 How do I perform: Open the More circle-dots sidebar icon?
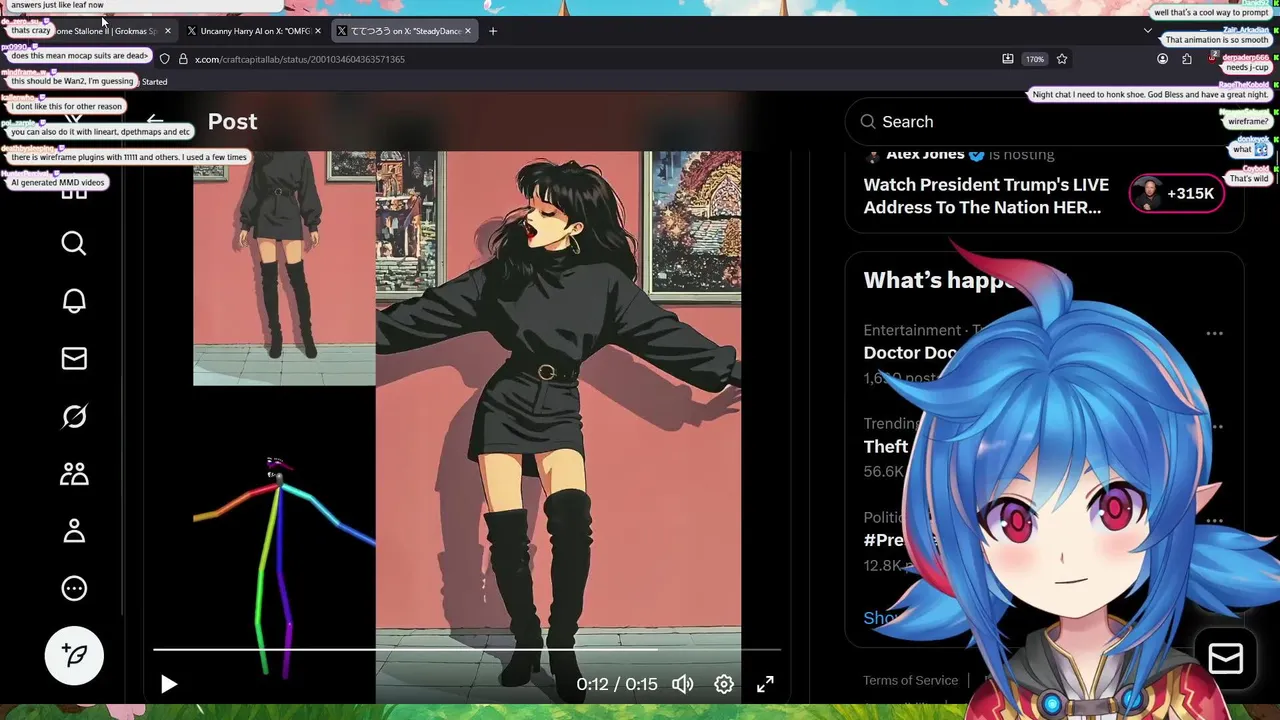coord(74,588)
